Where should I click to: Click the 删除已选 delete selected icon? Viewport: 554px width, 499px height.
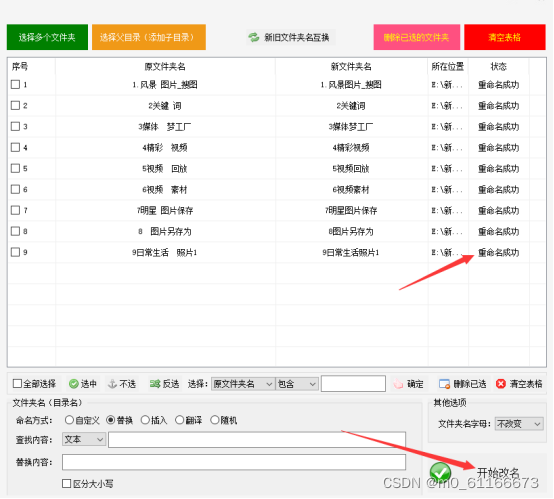(x=444, y=384)
